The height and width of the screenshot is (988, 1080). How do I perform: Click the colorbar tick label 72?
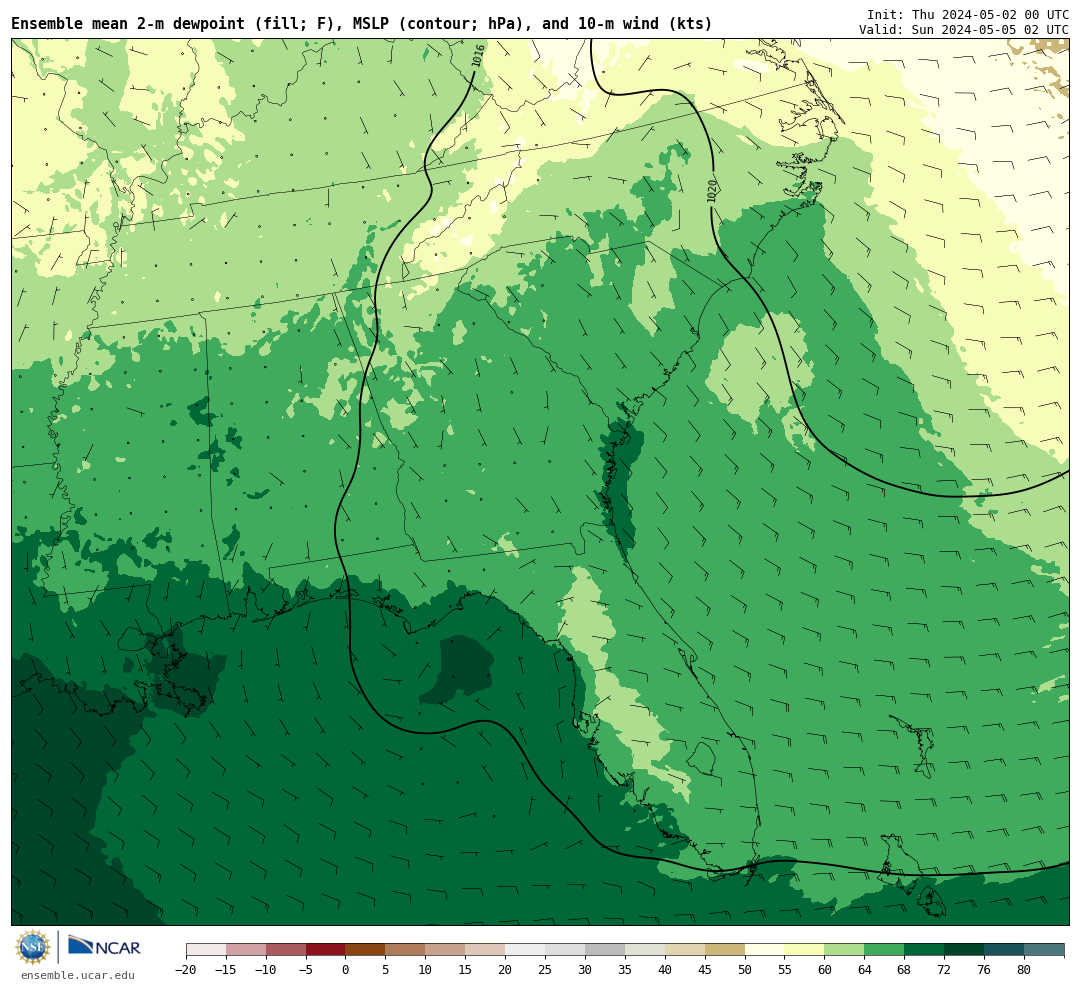945,970
